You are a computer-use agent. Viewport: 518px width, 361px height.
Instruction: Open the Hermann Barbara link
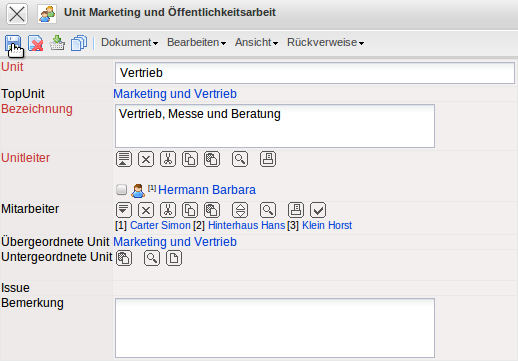207,190
